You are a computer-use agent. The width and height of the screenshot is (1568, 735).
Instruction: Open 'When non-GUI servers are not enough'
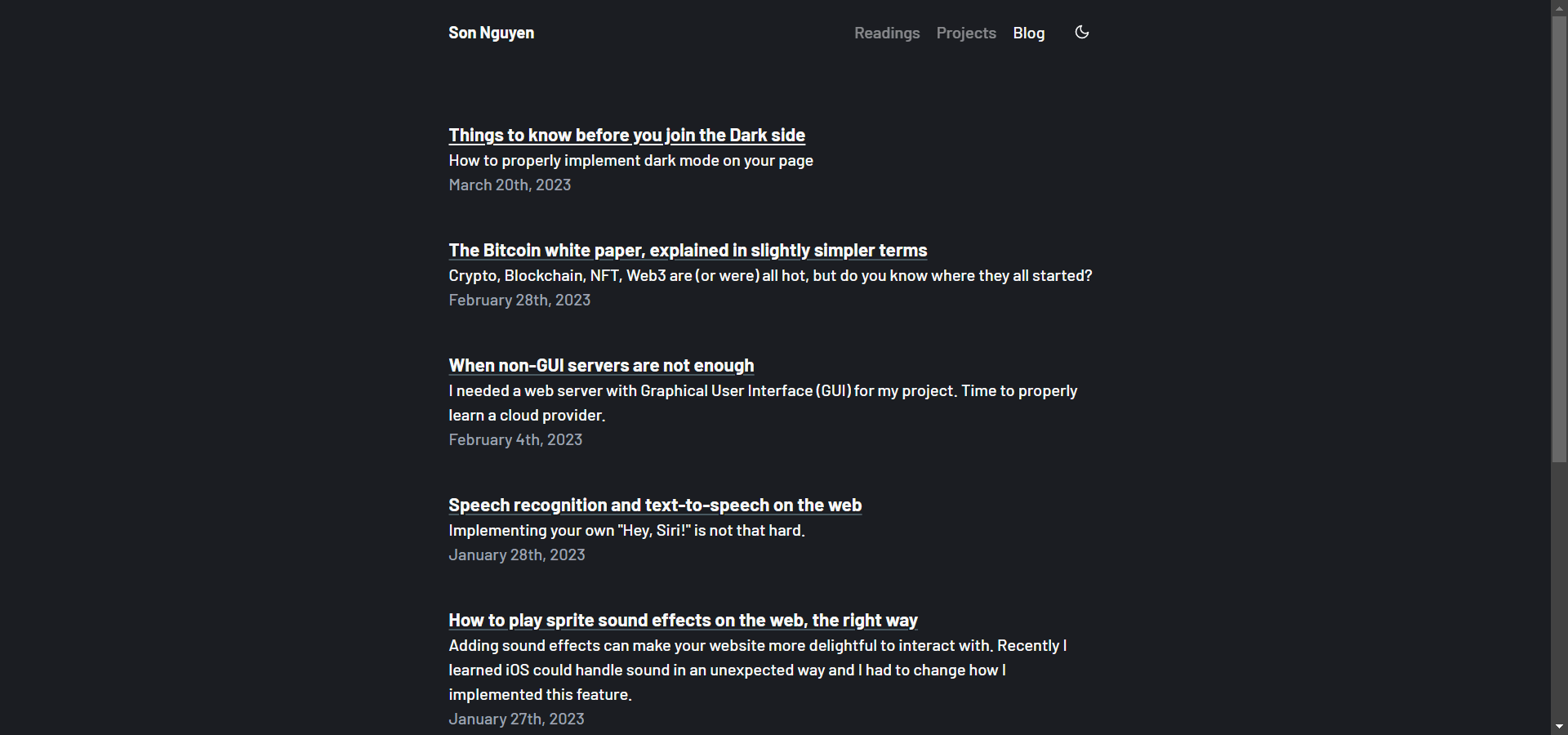(x=601, y=366)
